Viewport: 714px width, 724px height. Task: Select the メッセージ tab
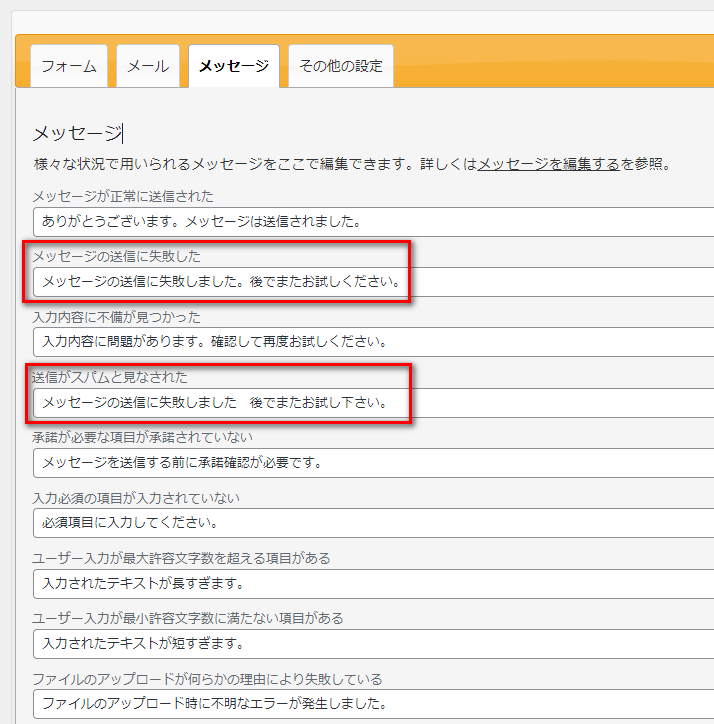coord(234,66)
